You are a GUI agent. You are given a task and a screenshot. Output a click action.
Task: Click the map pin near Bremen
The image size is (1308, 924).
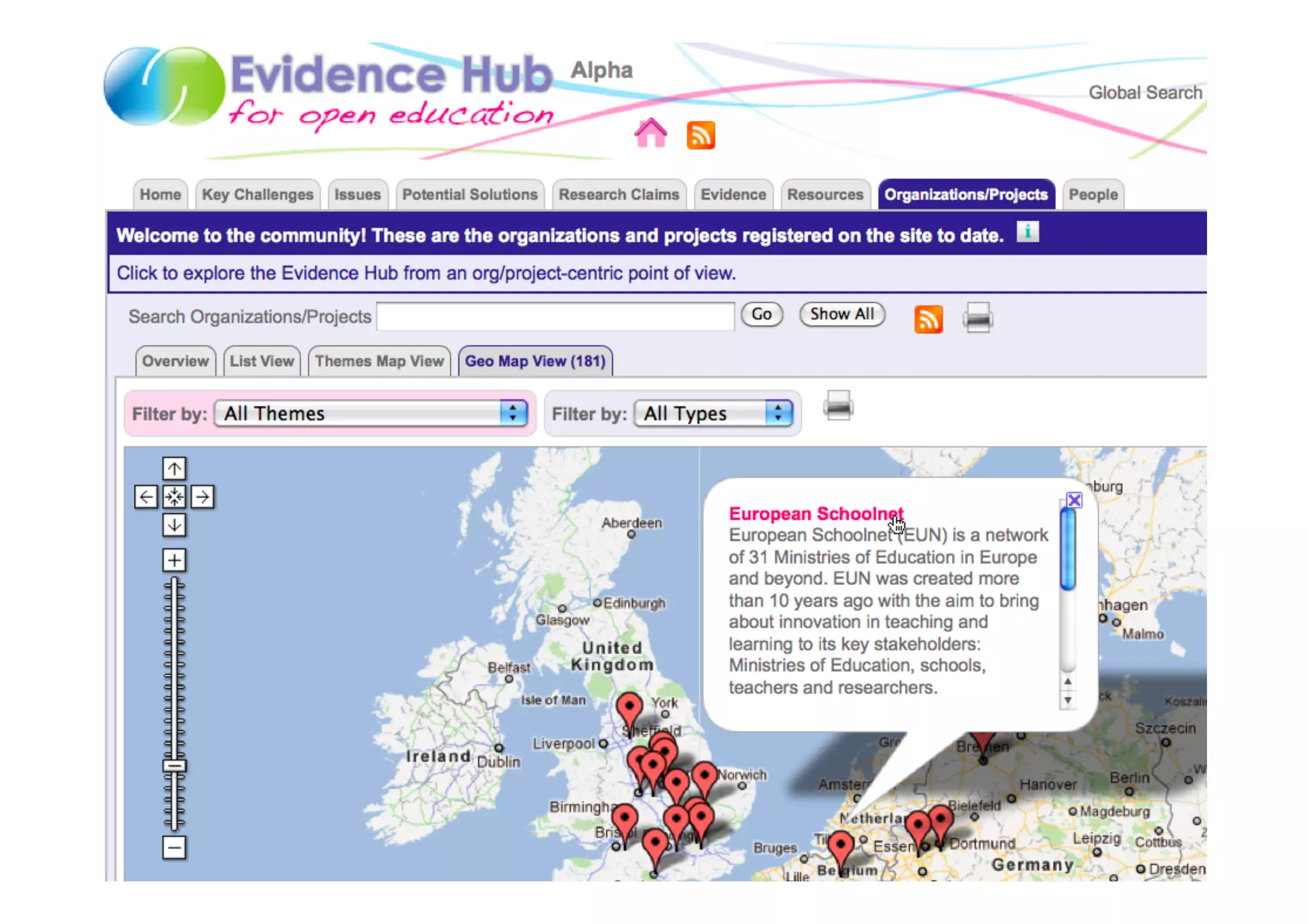(983, 745)
